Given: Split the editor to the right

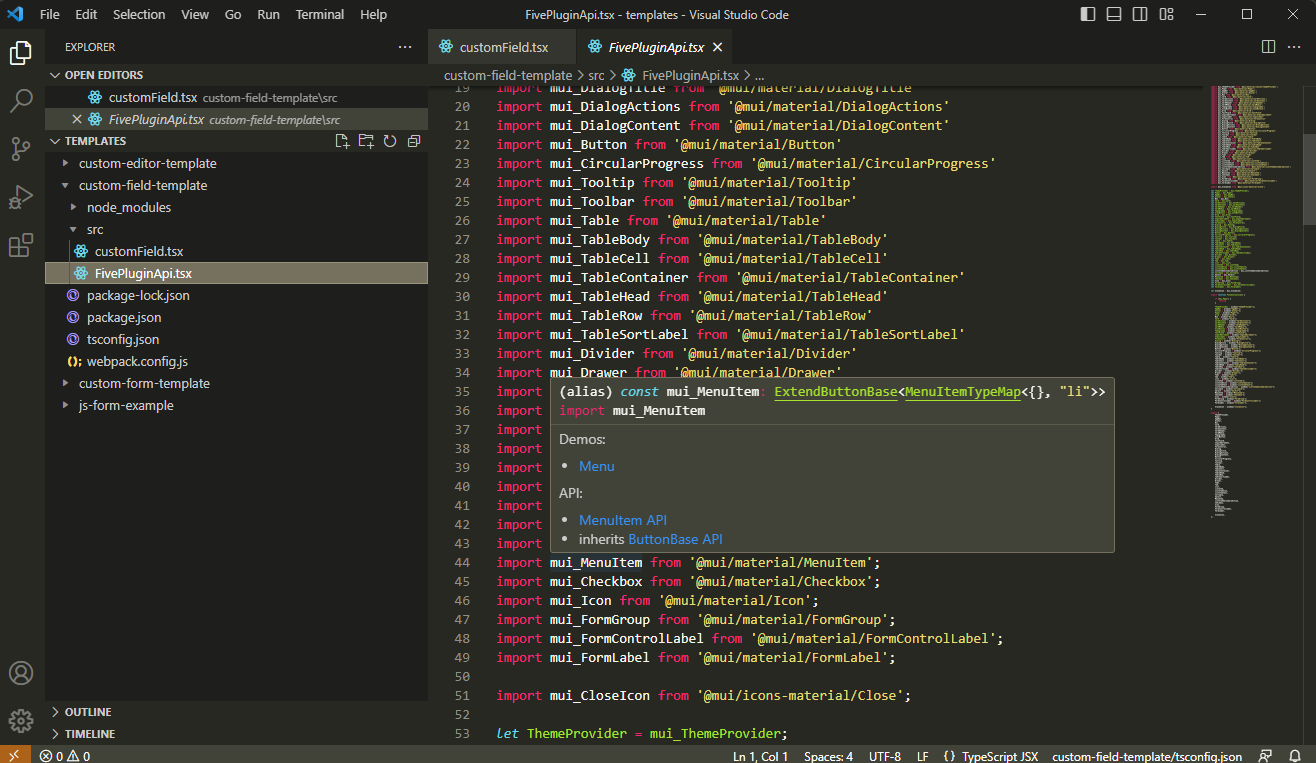Looking at the screenshot, I should (x=1268, y=47).
